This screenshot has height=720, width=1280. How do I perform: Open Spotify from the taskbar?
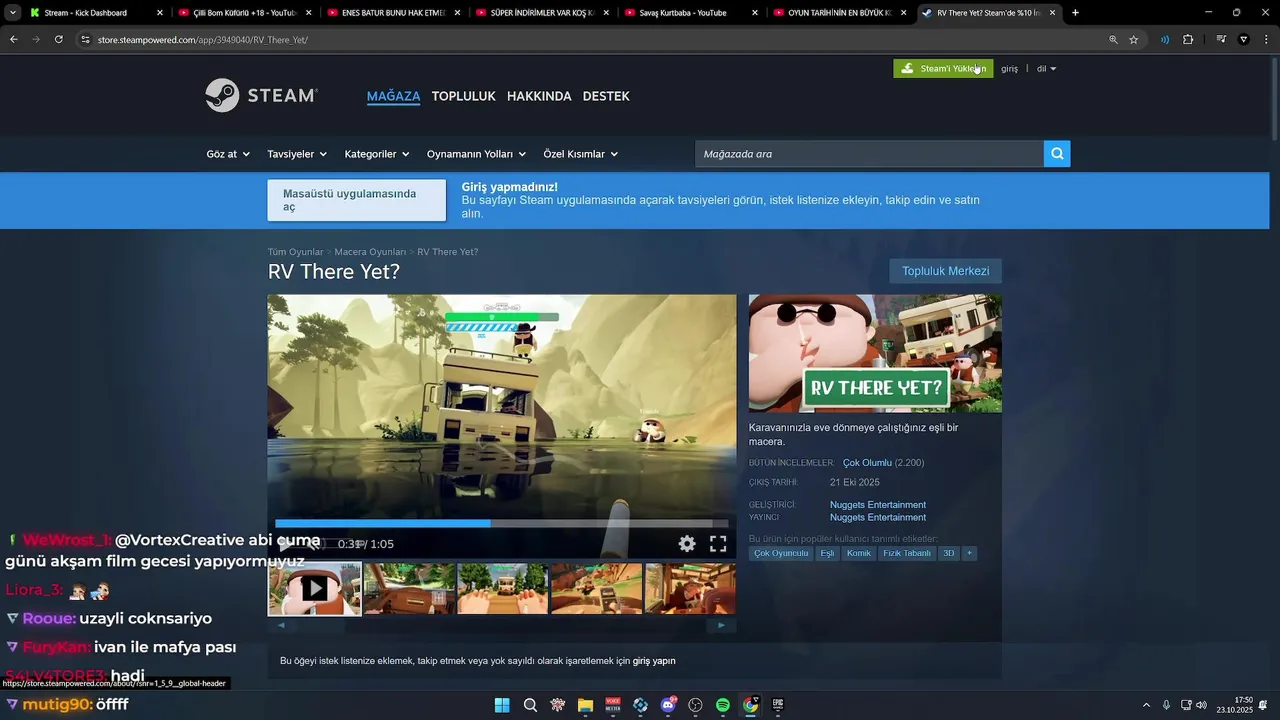(x=723, y=705)
